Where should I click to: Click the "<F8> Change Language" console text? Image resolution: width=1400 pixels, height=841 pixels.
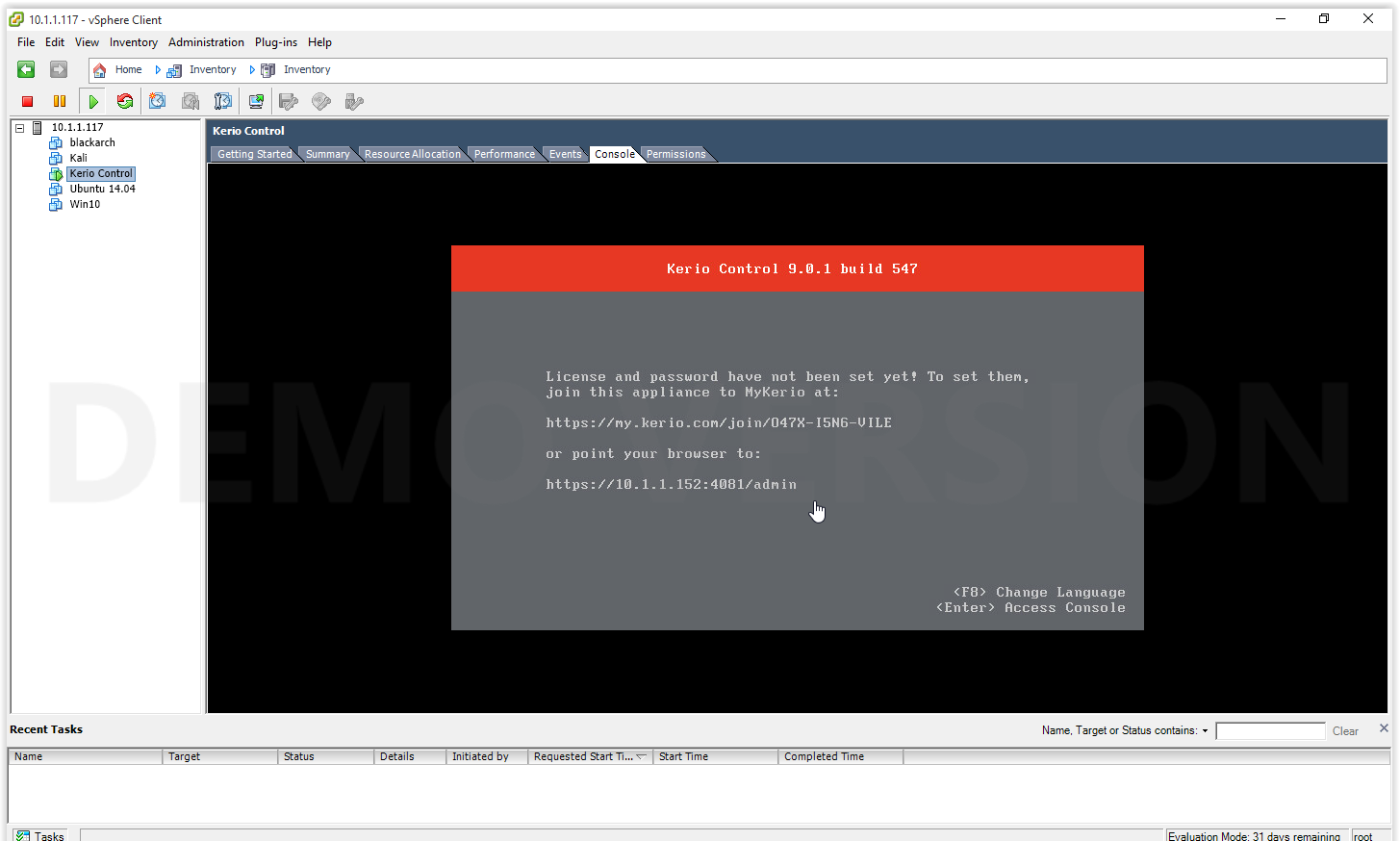tap(1039, 592)
